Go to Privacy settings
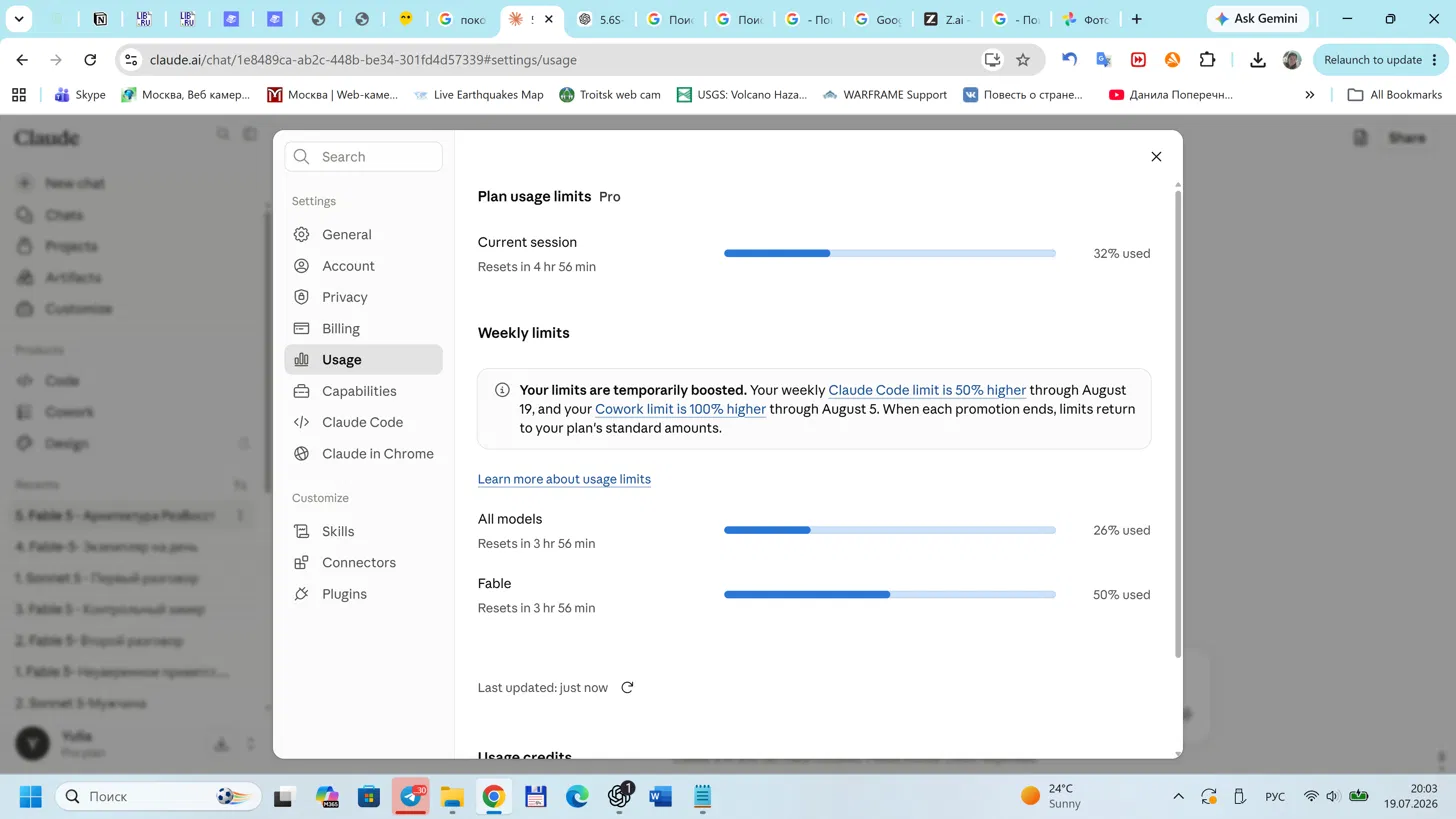1456x819 pixels. 363,297
